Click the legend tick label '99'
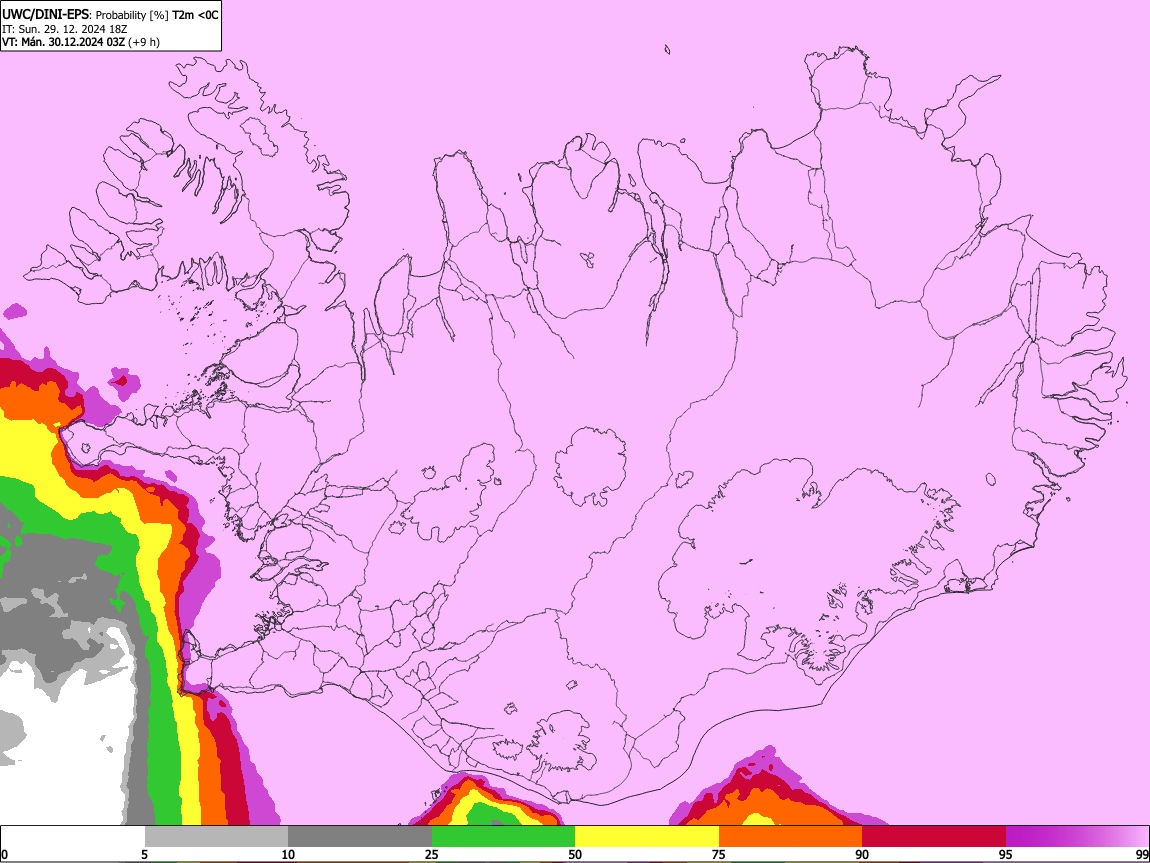 [x=1141, y=855]
